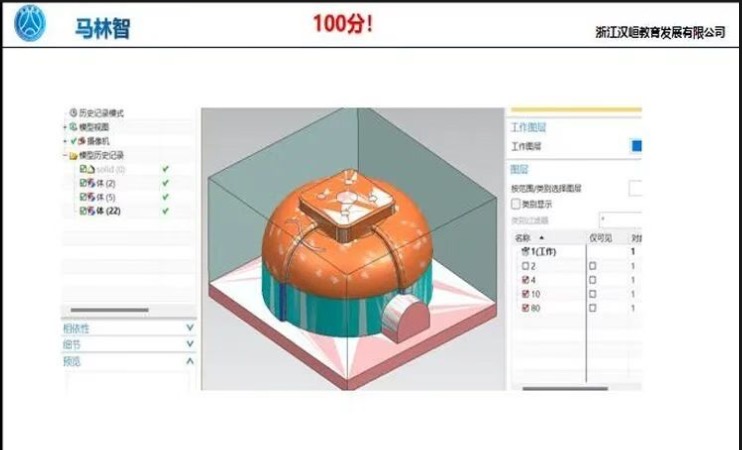Screen dimensions: 742x450
Task: Expand the 细节 section
Action: pos(189,344)
